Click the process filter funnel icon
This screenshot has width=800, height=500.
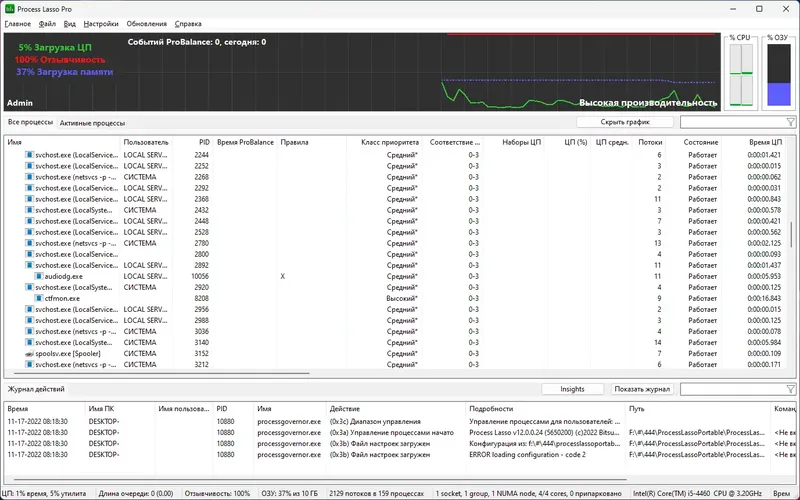(x=790, y=122)
